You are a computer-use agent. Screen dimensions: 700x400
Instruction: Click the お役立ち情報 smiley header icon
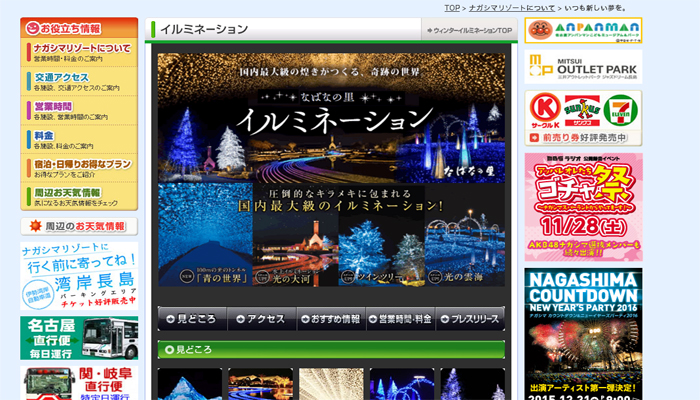point(33,29)
